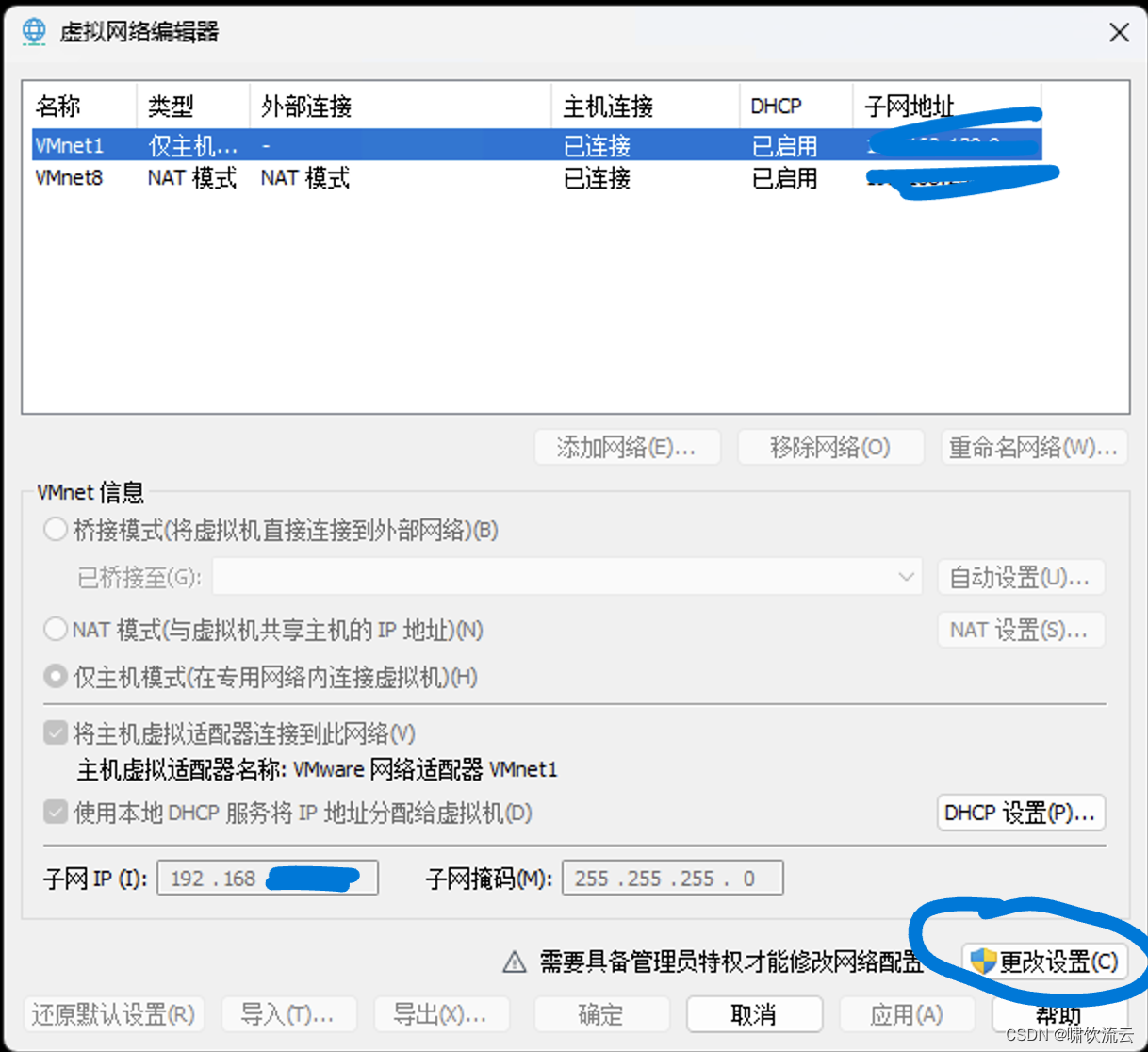Select the 仅主机模式 radio button
The width and height of the screenshot is (1148, 1052).
pos(55,676)
